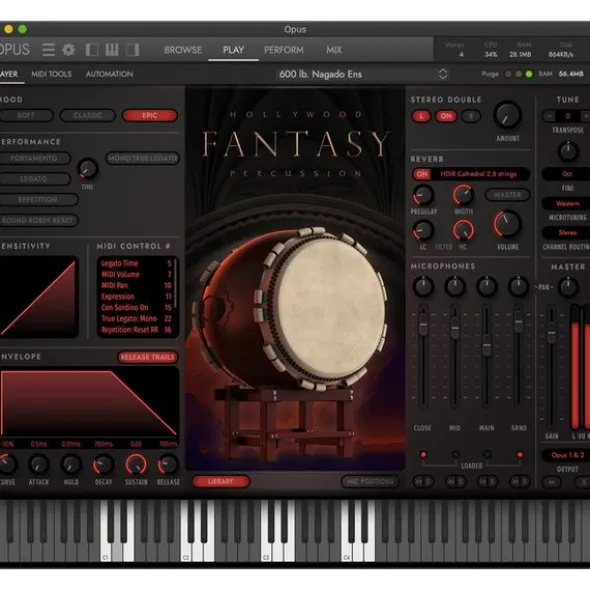Switch to the Perform tab
Viewport: 590px width, 591px height.
click(284, 50)
